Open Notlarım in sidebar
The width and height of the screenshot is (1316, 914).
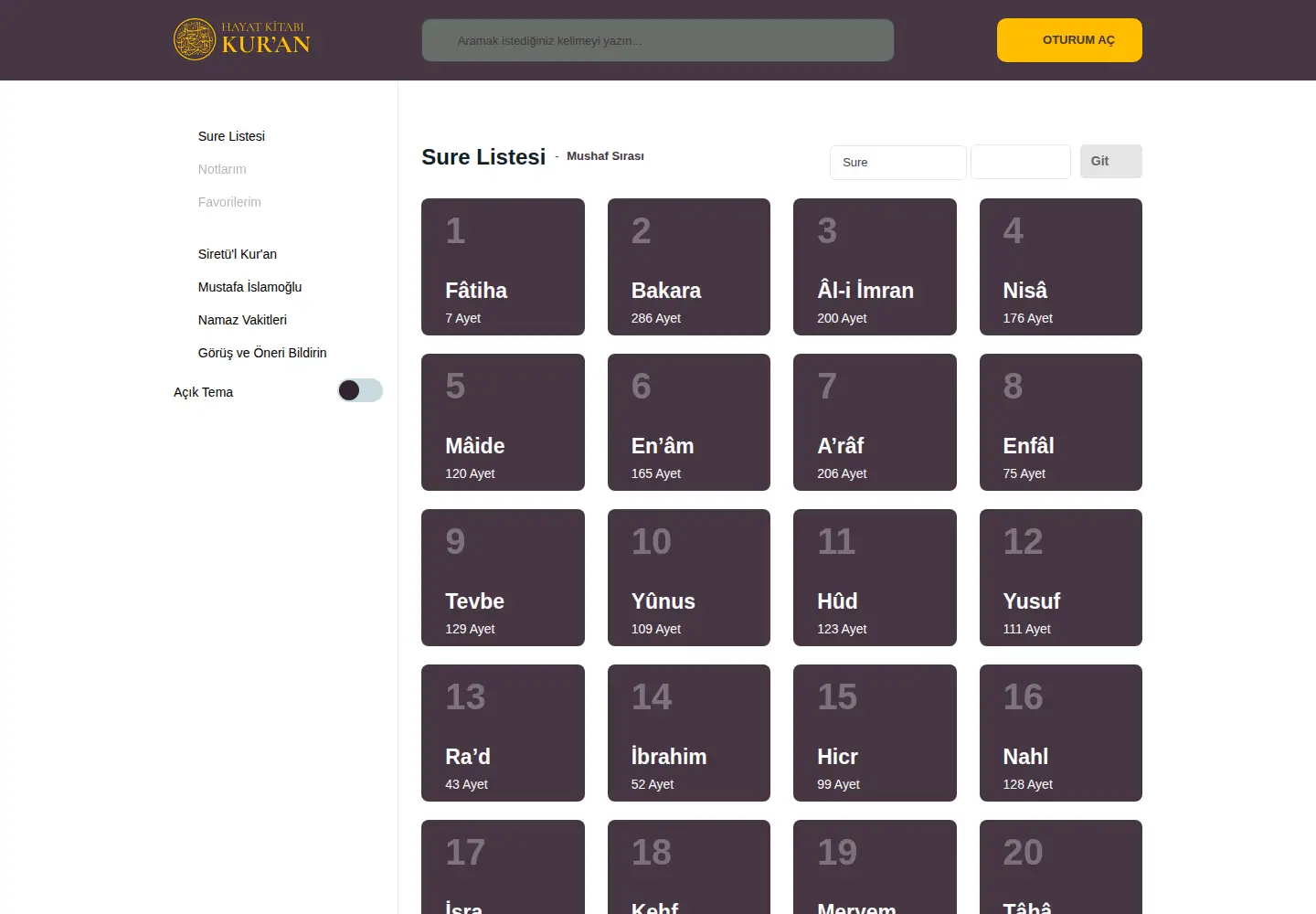(222, 169)
